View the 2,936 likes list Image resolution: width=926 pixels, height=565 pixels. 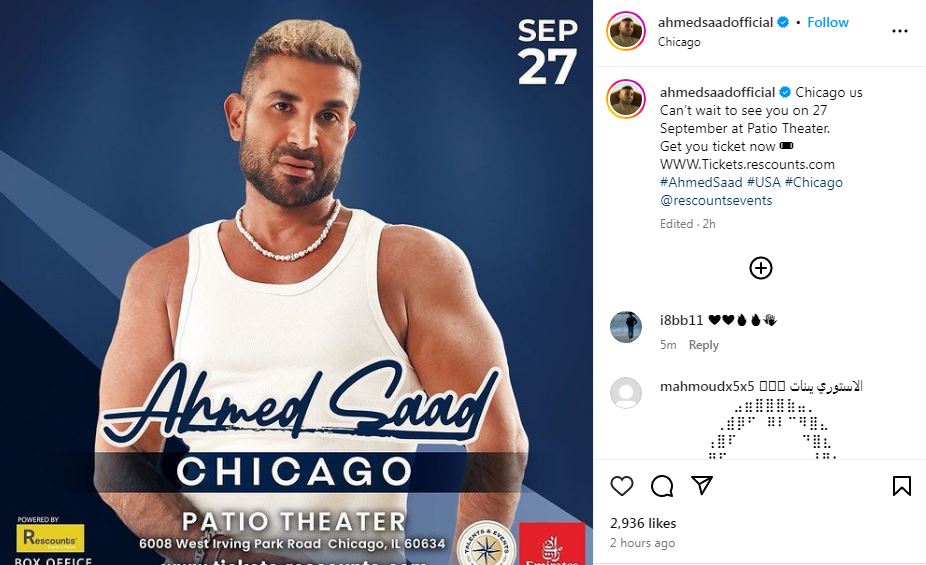(643, 523)
